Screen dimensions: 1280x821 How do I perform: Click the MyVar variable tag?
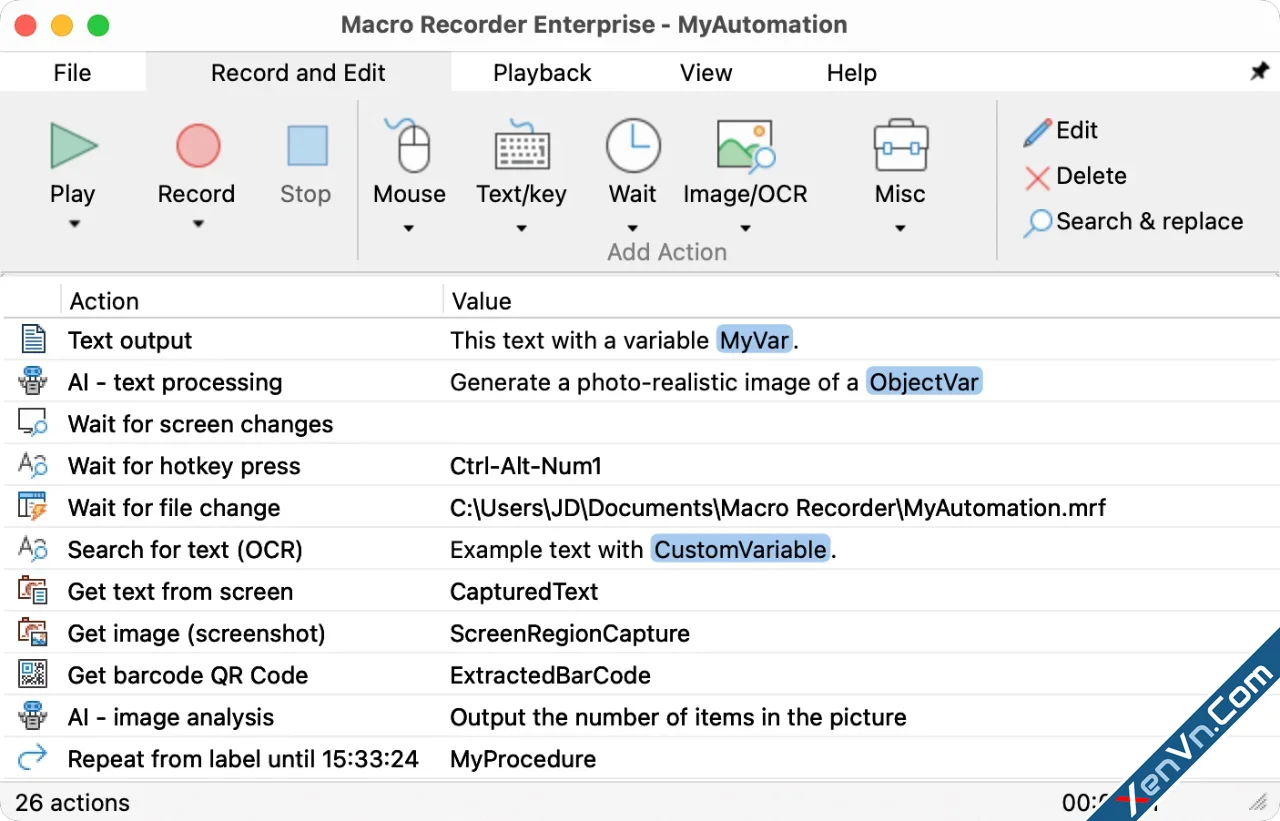coord(755,340)
